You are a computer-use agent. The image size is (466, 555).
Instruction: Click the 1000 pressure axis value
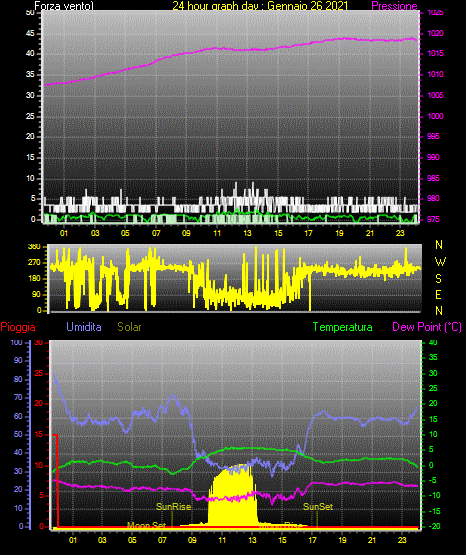pyautogui.click(x=435, y=116)
